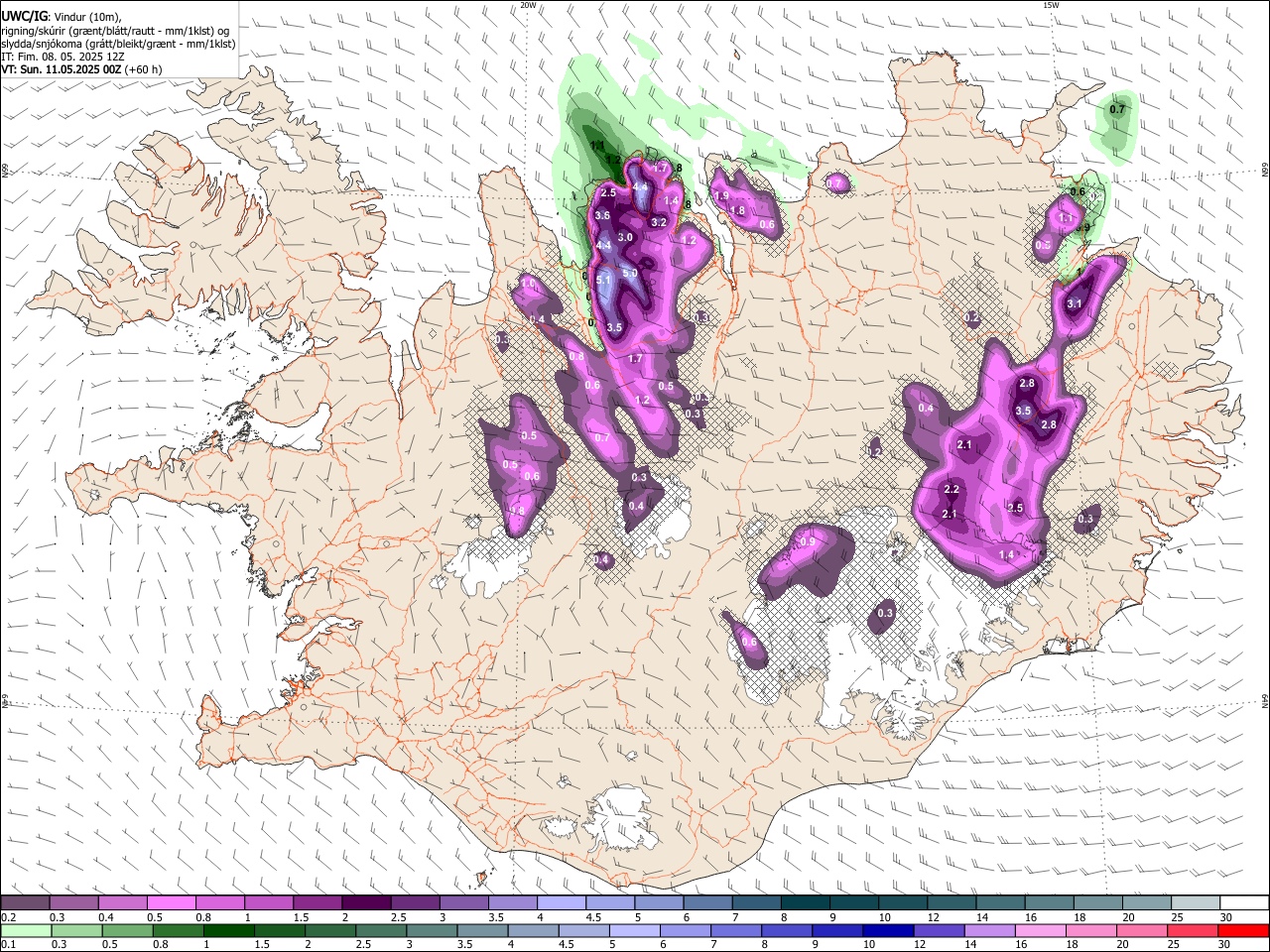Click the lavender swatch starting at 14 in lower legend

[990, 930]
